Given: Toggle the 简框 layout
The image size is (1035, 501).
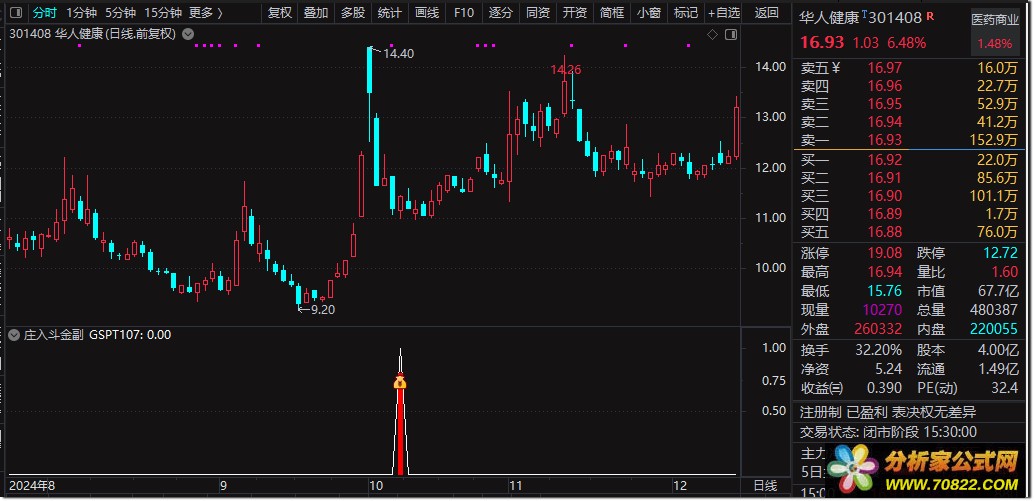Looking at the screenshot, I should pyautogui.click(x=611, y=13).
